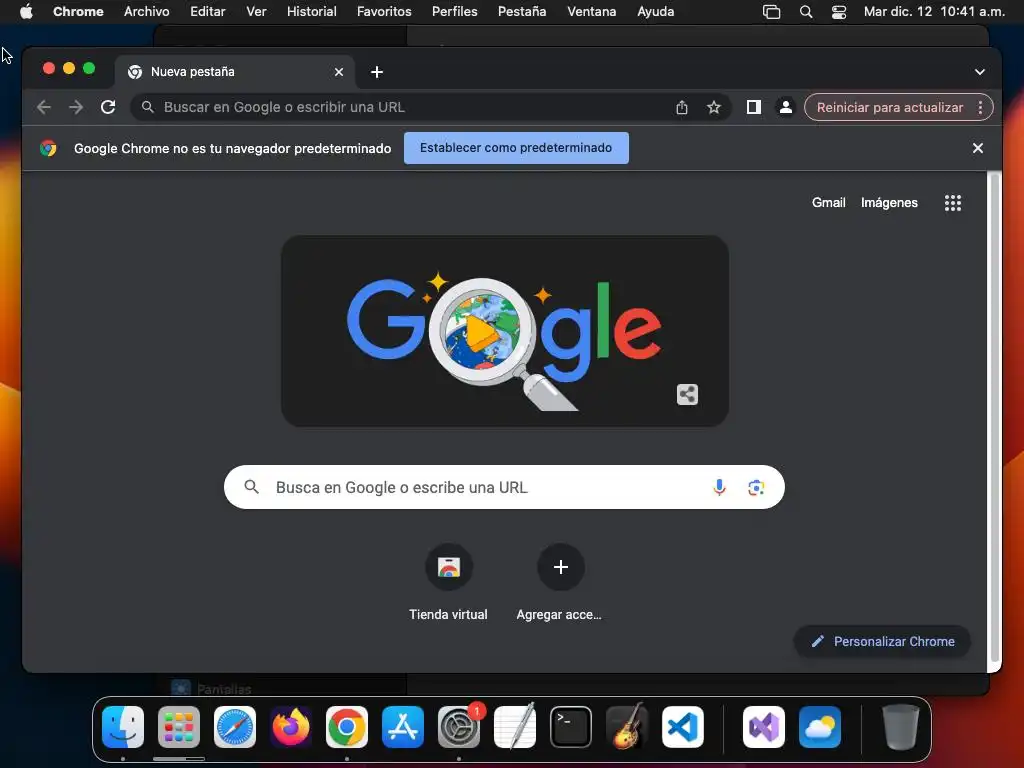Click Establecer como predeterminado button
Image resolution: width=1024 pixels, height=768 pixels.
(516, 148)
